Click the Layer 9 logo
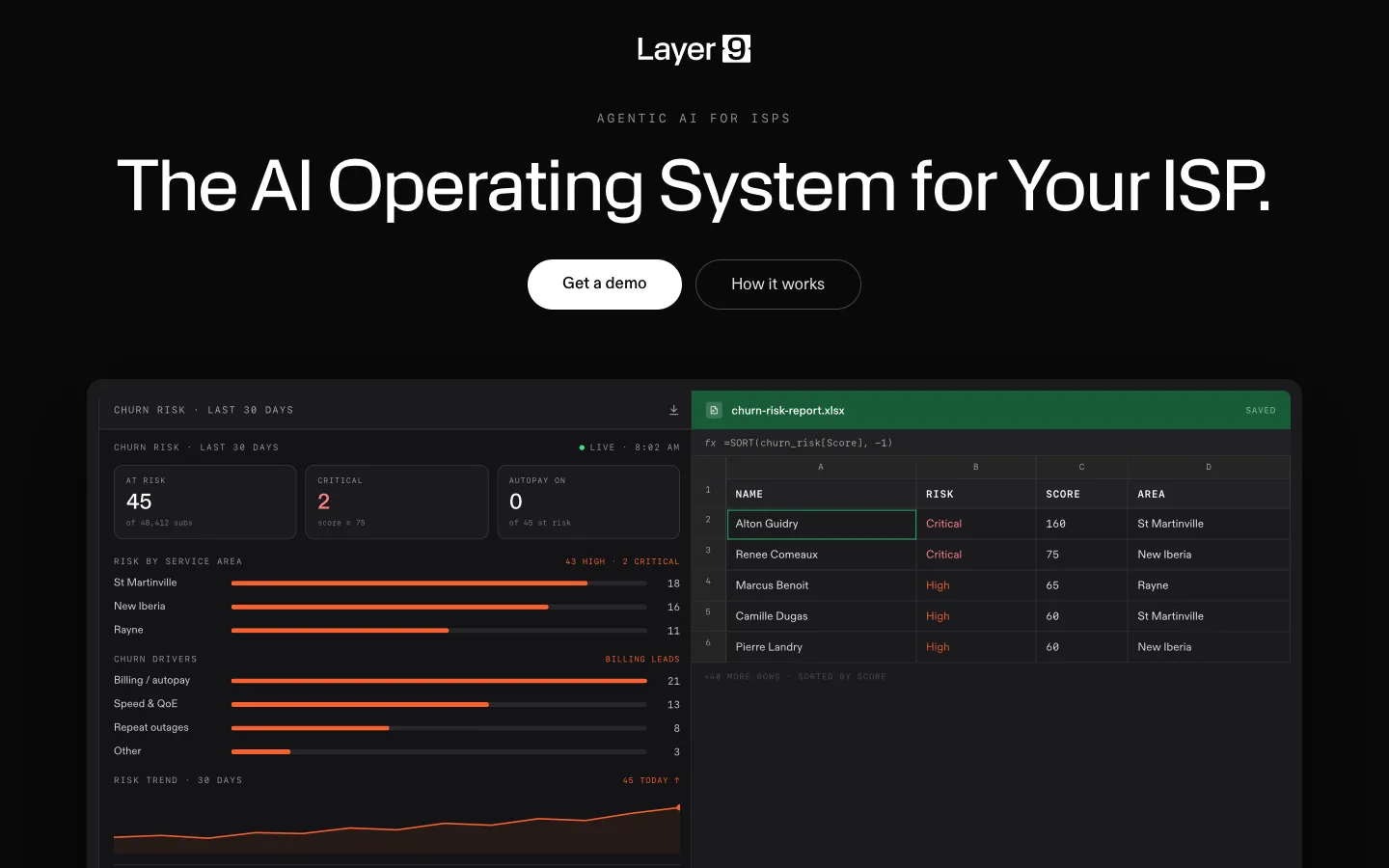Image resolution: width=1389 pixels, height=868 pixels. 694,49
